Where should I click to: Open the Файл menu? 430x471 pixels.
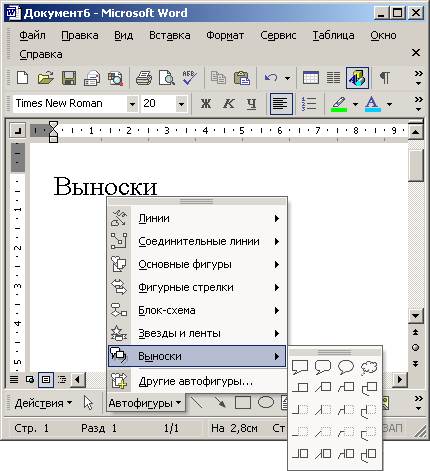click(32, 35)
